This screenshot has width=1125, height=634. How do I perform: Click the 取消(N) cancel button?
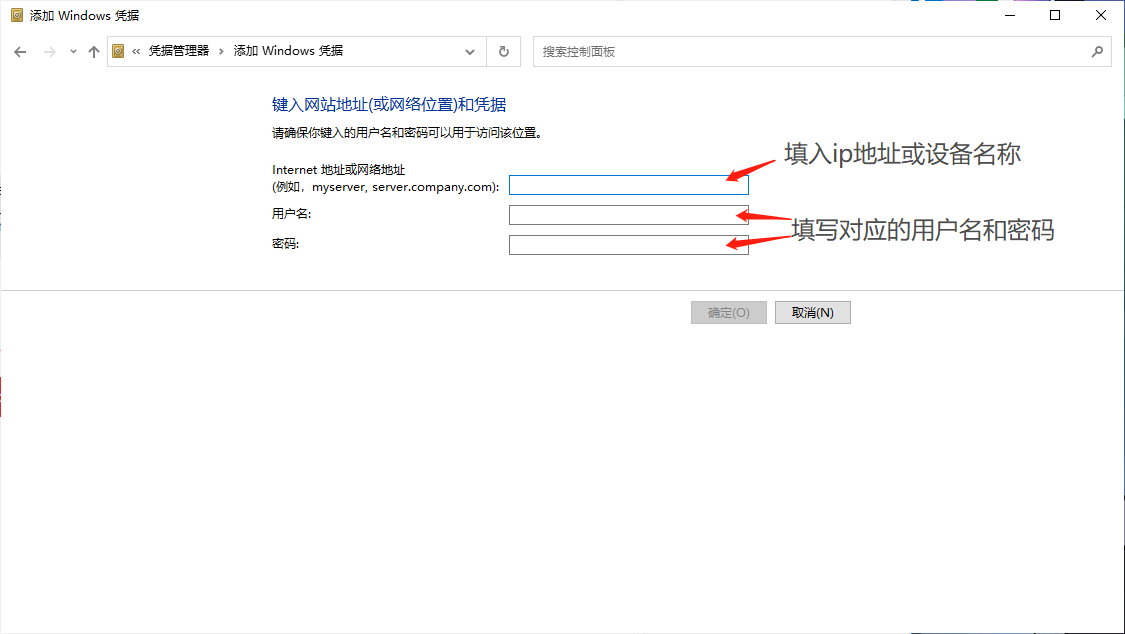tap(812, 313)
